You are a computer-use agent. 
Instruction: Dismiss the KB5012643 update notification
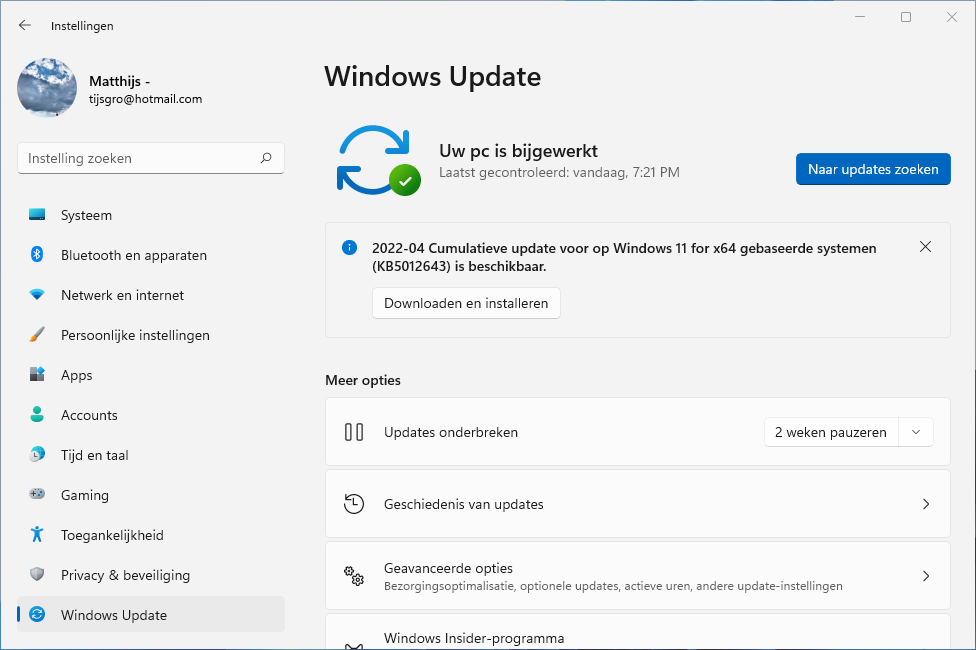pos(925,247)
